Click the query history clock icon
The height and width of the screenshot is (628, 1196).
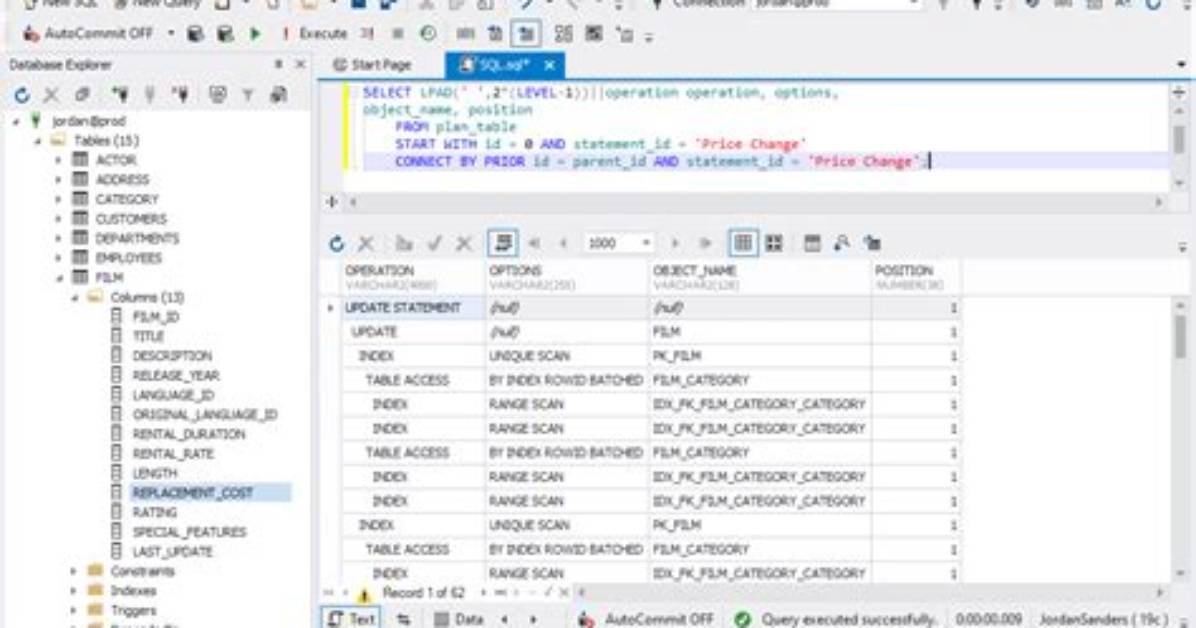click(428, 34)
